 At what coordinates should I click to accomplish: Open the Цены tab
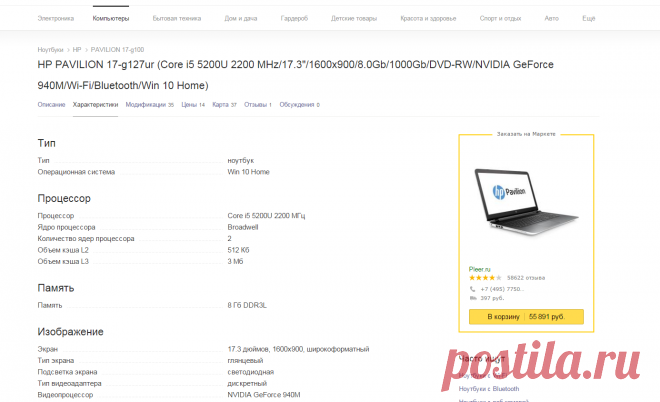point(193,105)
